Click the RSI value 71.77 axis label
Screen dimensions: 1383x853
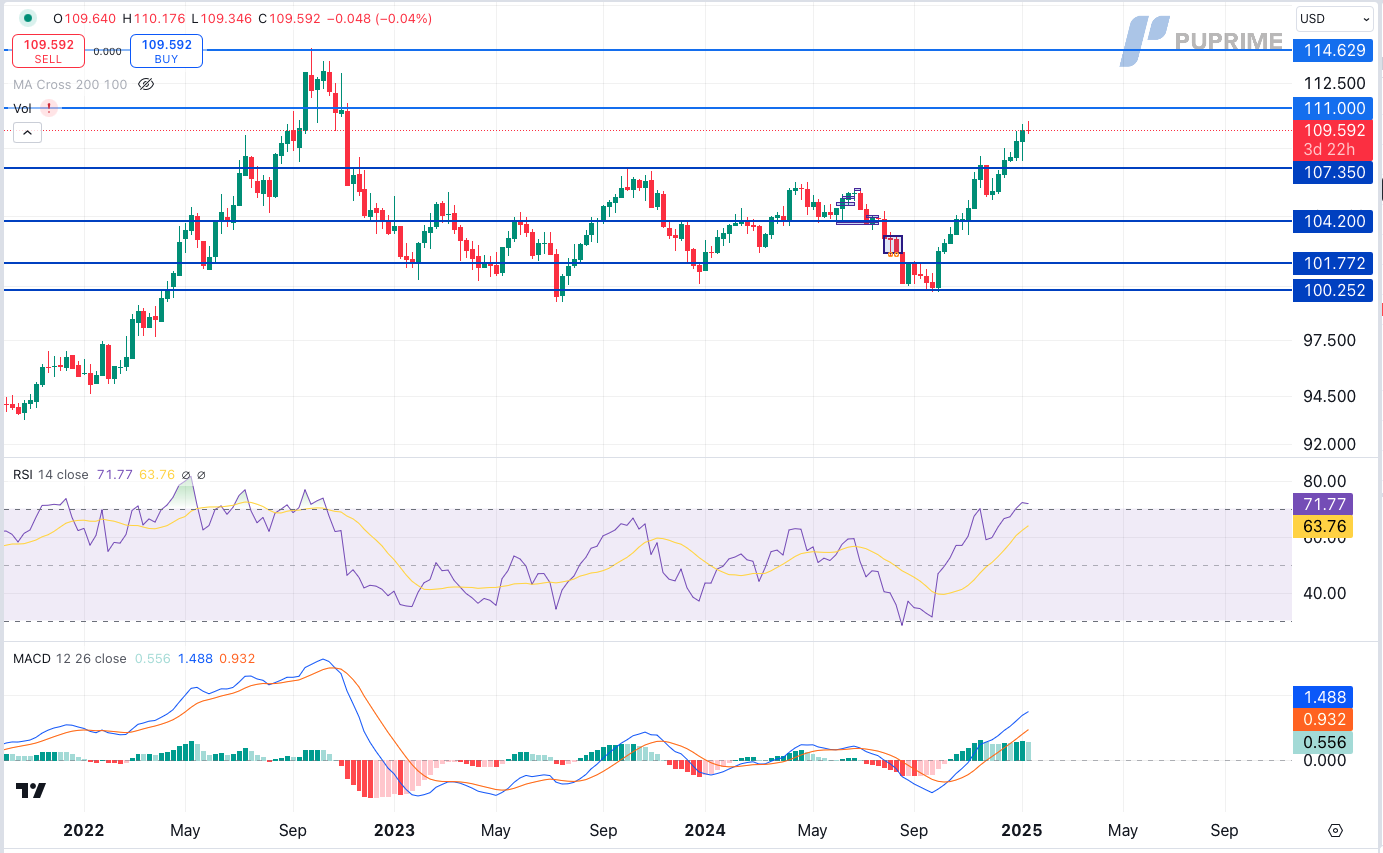1323,505
